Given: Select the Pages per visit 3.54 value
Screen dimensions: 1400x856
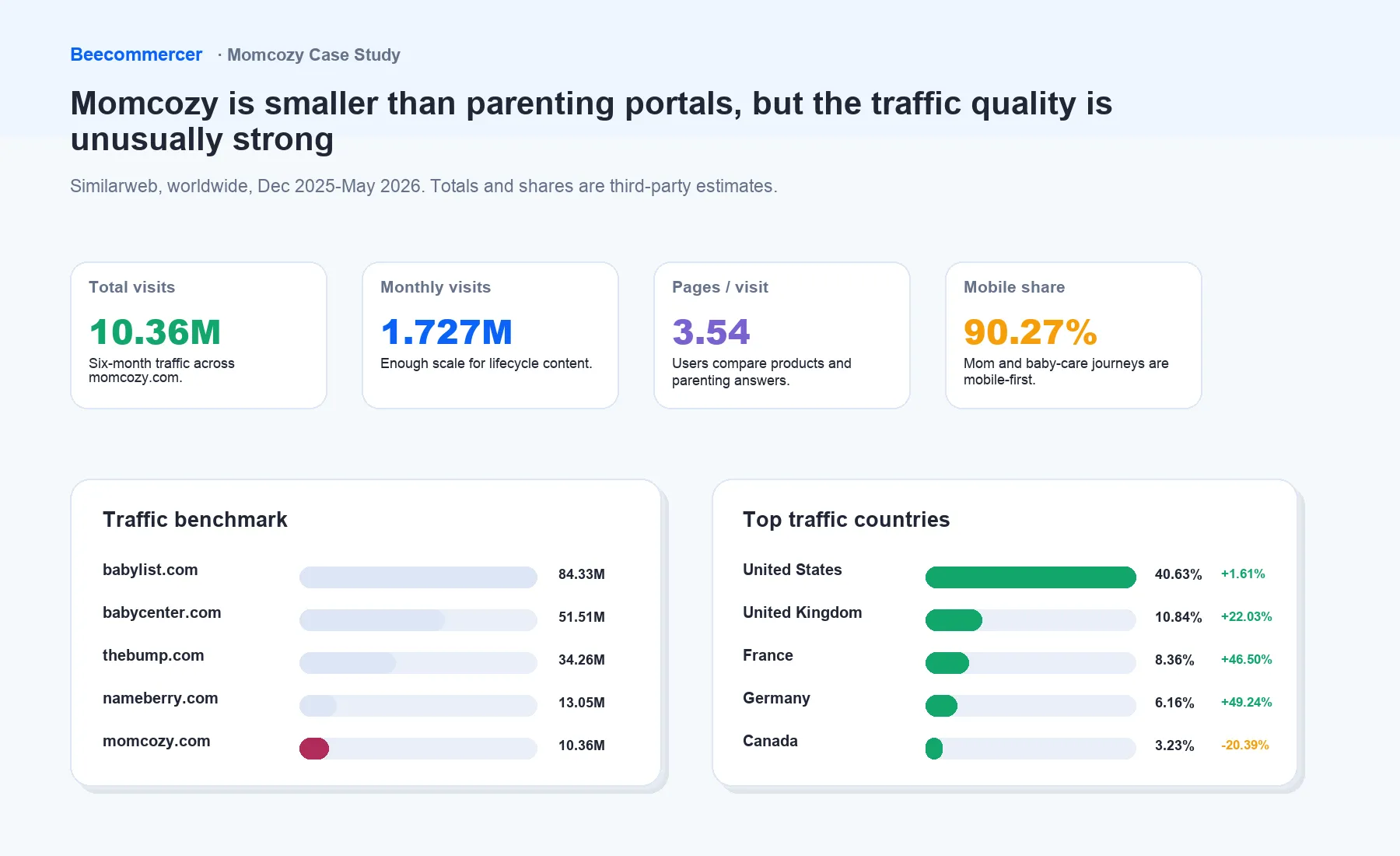Looking at the screenshot, I should click(x=711, y=332).
